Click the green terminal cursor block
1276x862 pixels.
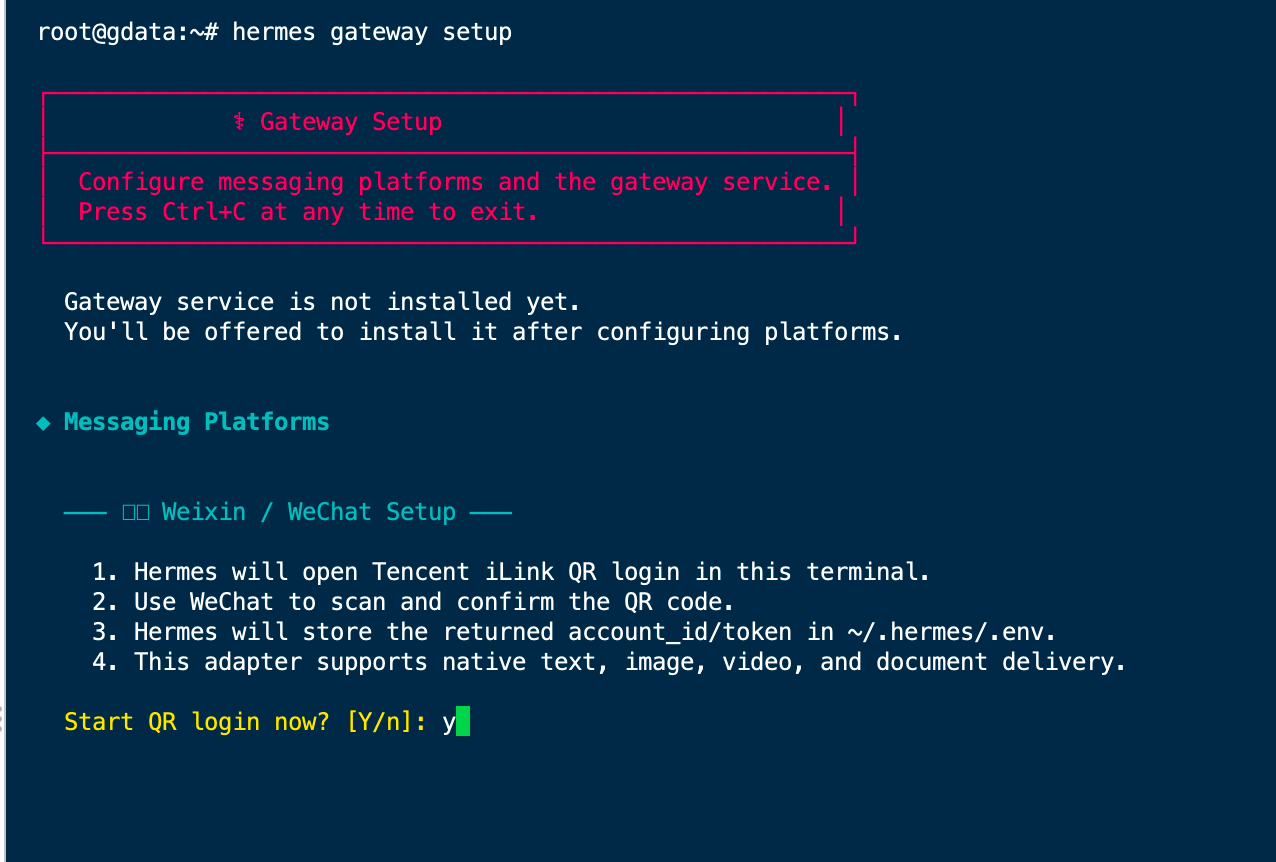[x=462, y=721]
